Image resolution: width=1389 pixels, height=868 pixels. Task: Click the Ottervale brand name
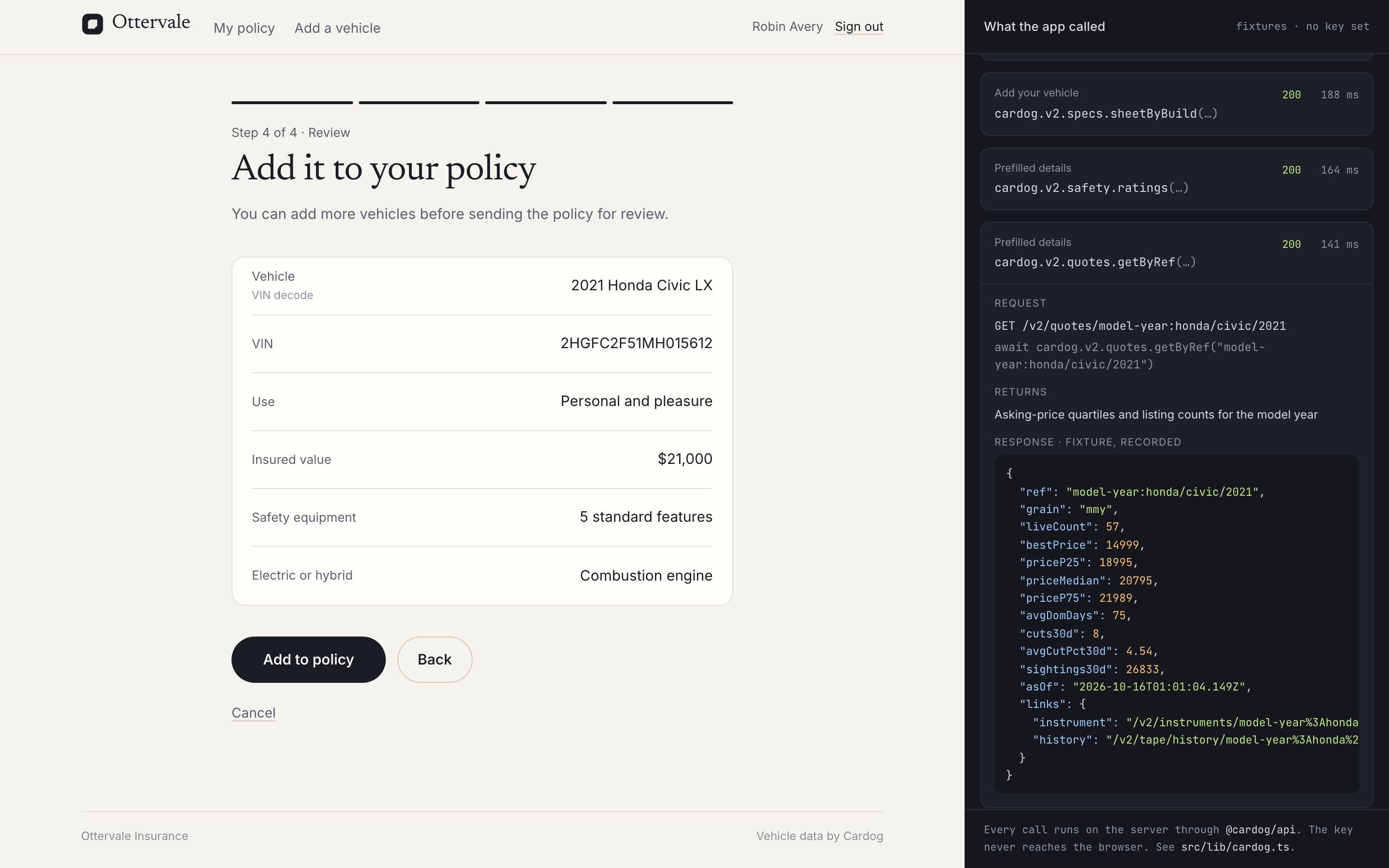click(x=151, y=22)
